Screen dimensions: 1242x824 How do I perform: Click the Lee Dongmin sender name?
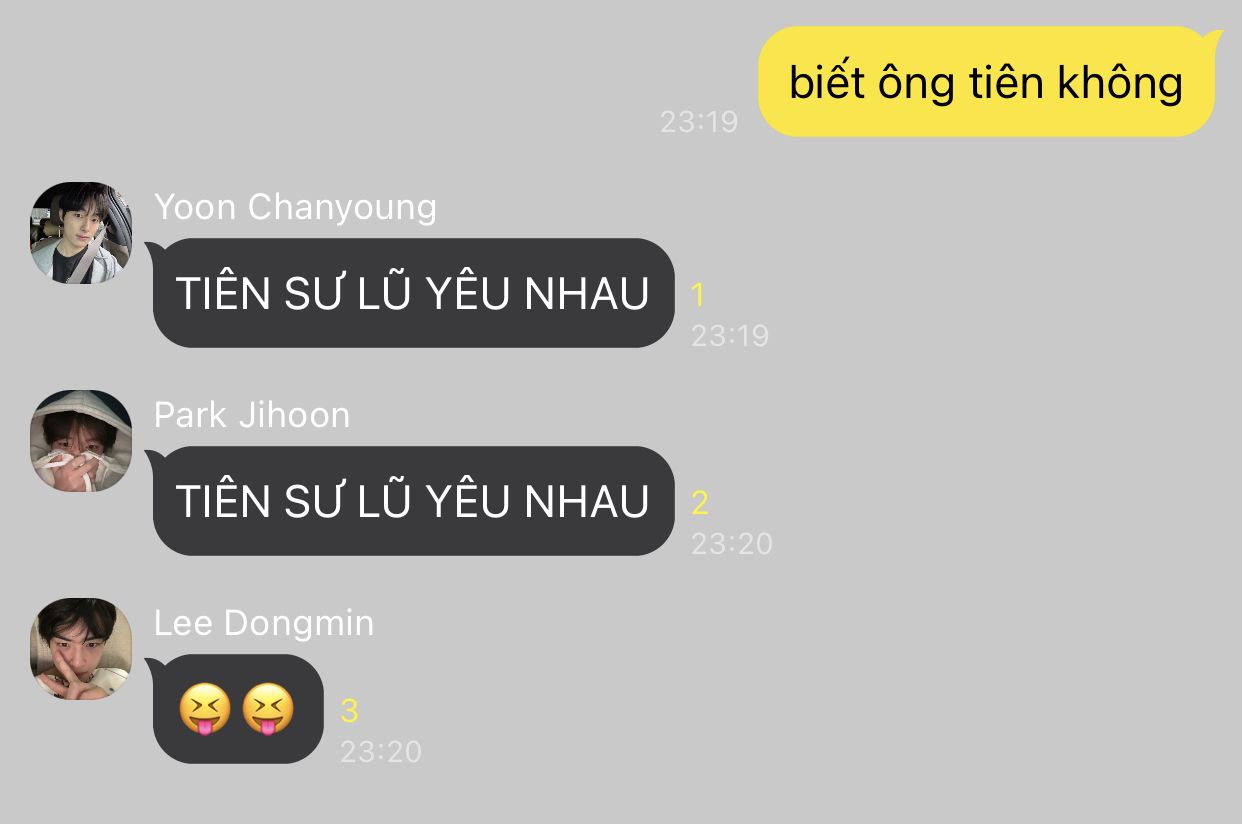point(264,623)
